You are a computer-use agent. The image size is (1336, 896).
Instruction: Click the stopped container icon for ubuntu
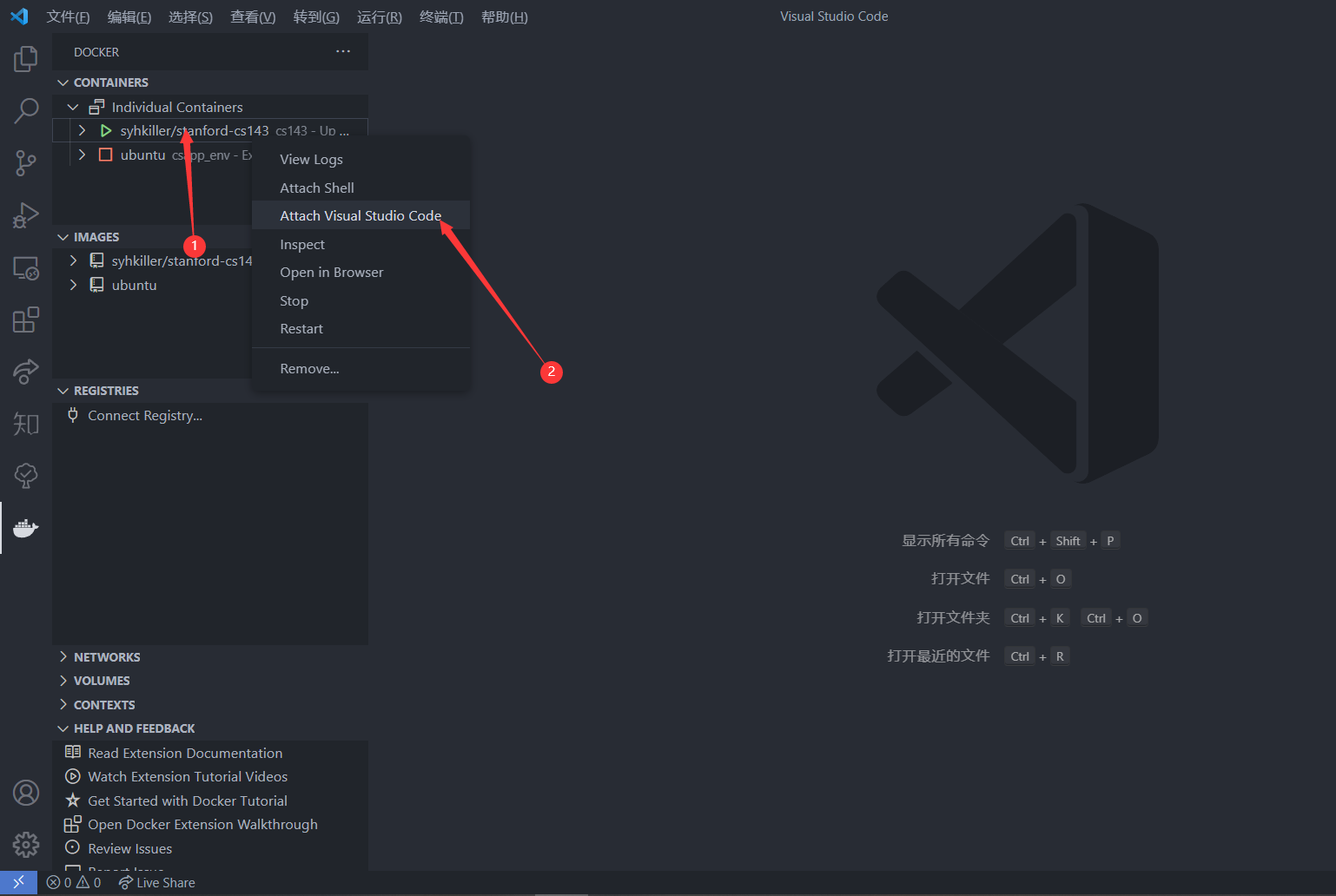coord(106,155)
